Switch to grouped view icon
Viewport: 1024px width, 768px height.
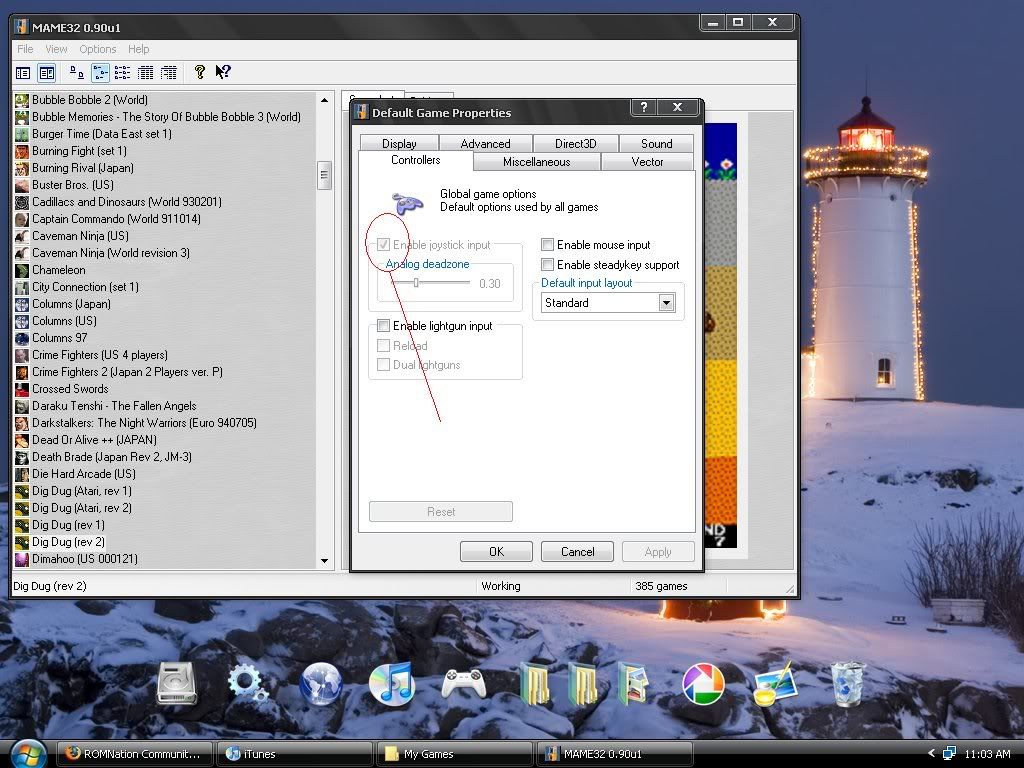pos(169,72)
